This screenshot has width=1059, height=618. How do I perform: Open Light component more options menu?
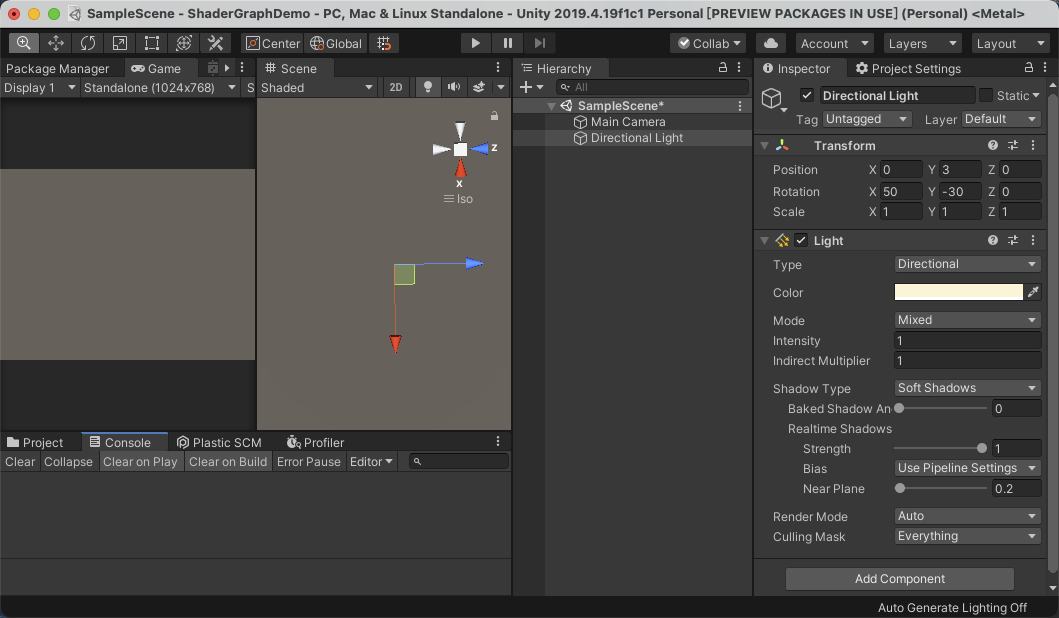click(1033, 240)
